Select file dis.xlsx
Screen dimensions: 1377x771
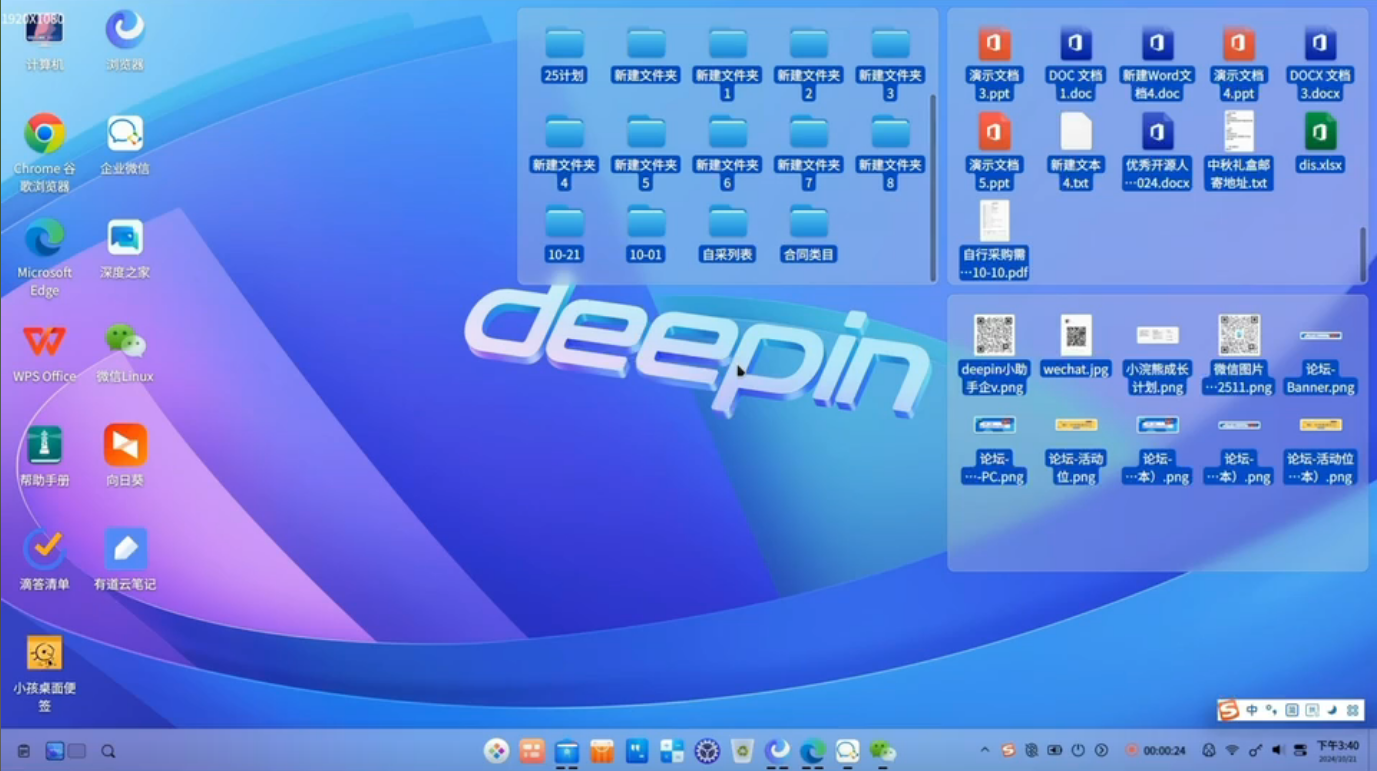(1320, 143)
